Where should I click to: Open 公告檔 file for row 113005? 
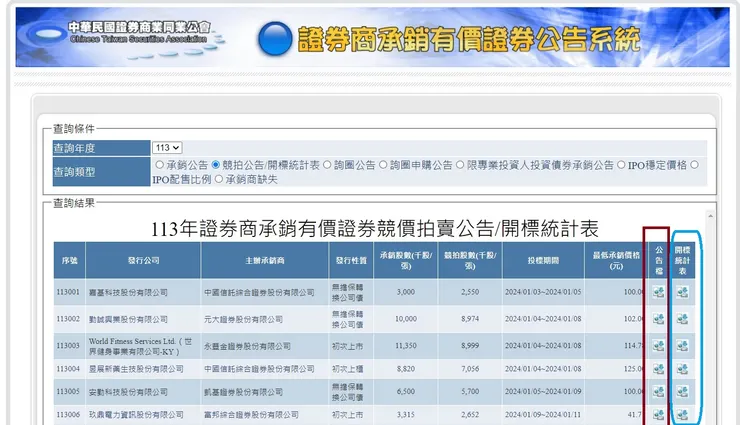point(658,392)
